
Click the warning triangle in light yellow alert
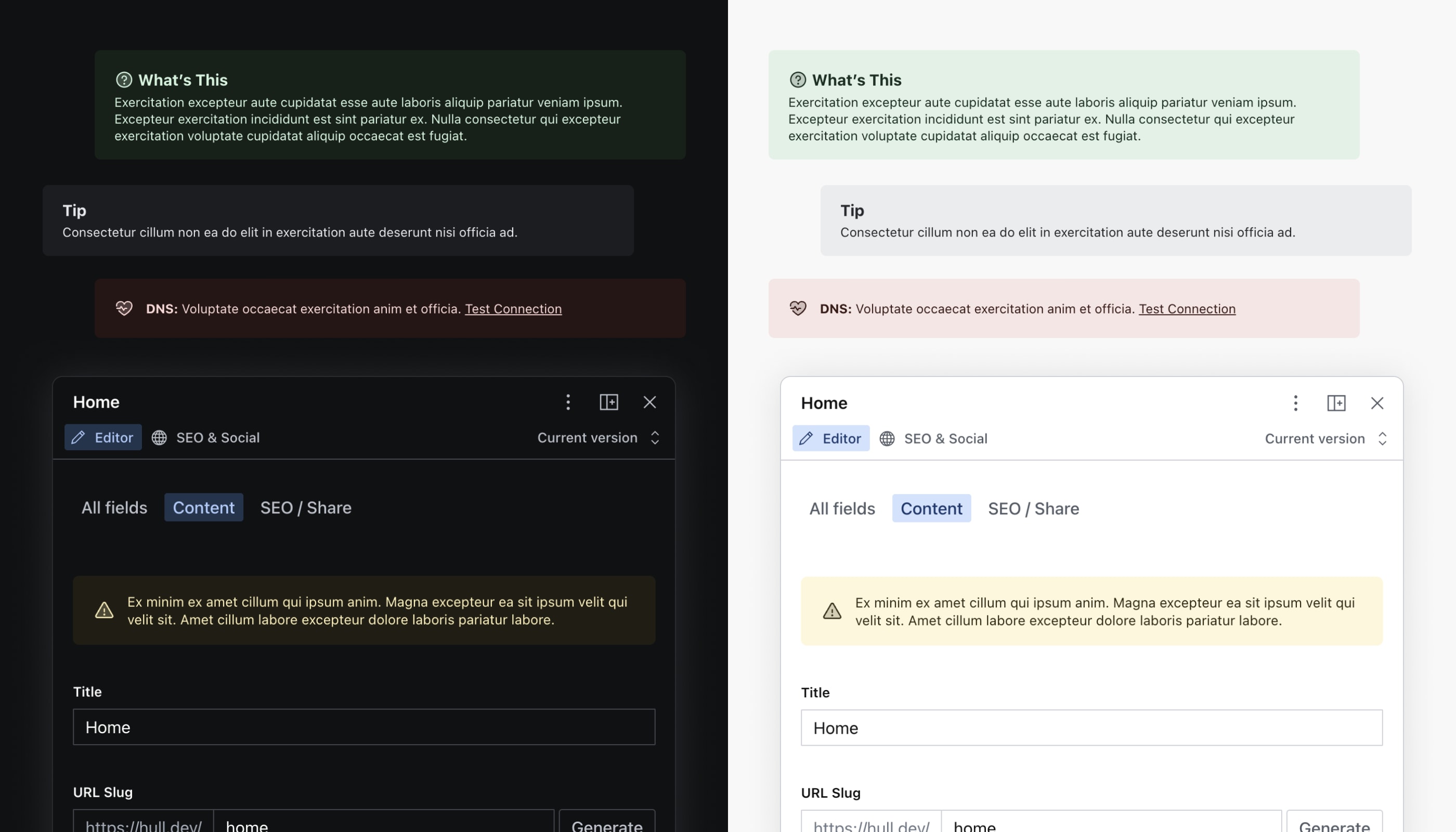coord(832,612)
